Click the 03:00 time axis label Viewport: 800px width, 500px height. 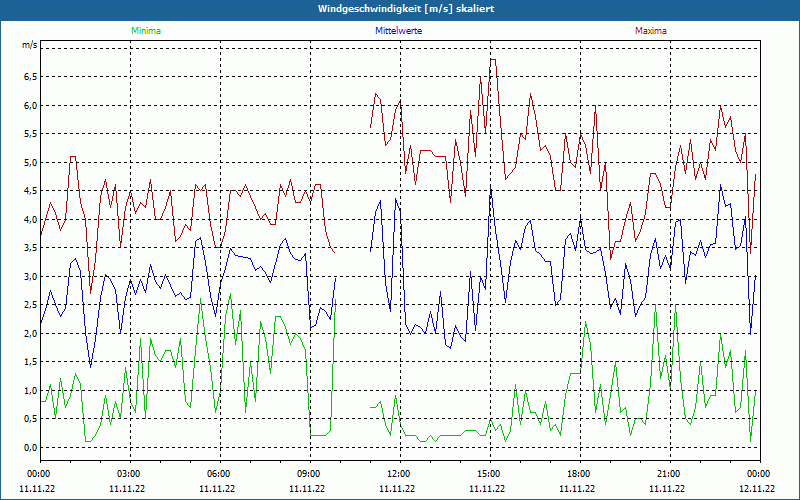click(130, 474)
